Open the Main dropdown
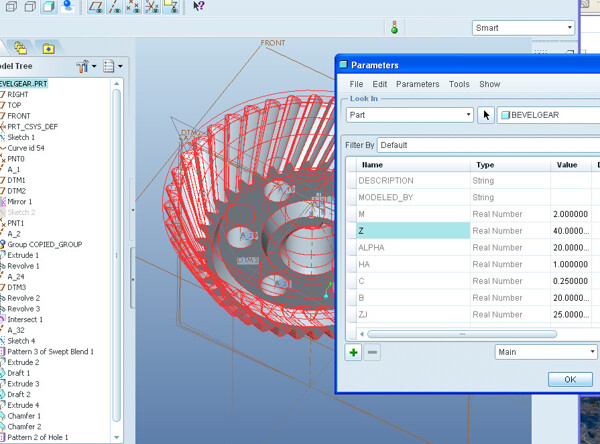Viewport: 600px width, 444px height. (546, 352)
